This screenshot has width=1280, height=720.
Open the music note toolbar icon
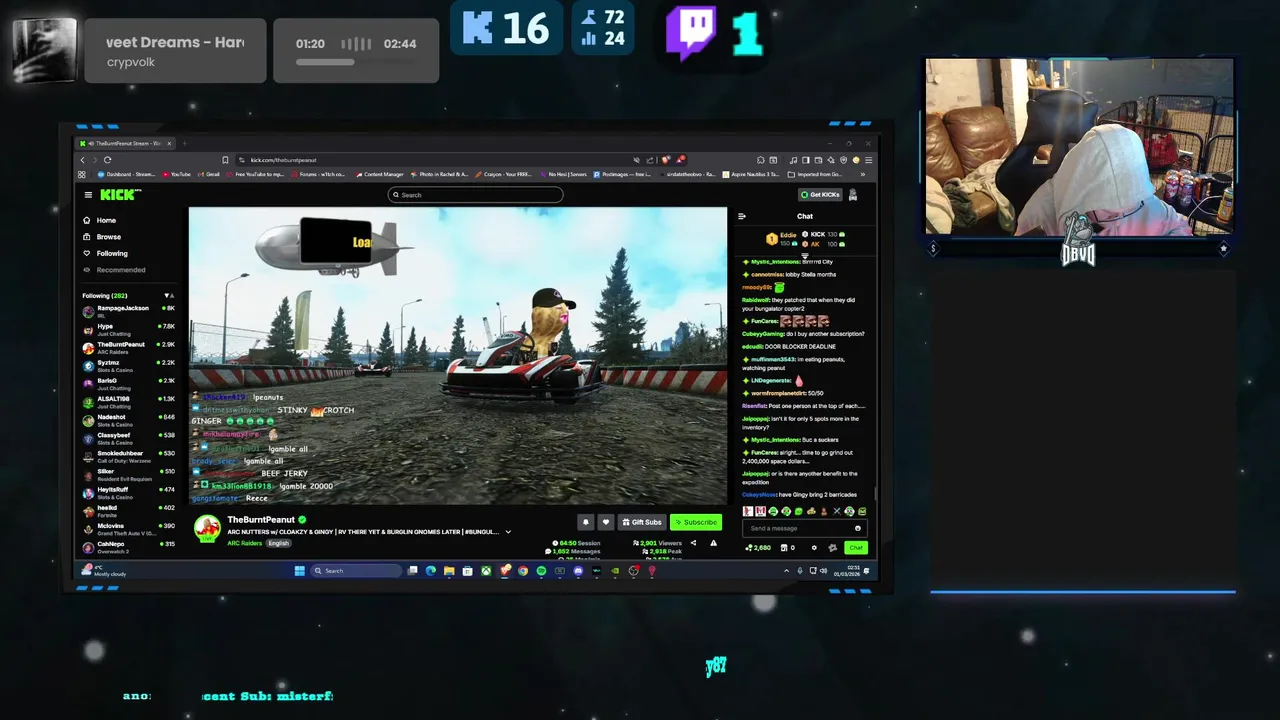(x=793, y=160)
